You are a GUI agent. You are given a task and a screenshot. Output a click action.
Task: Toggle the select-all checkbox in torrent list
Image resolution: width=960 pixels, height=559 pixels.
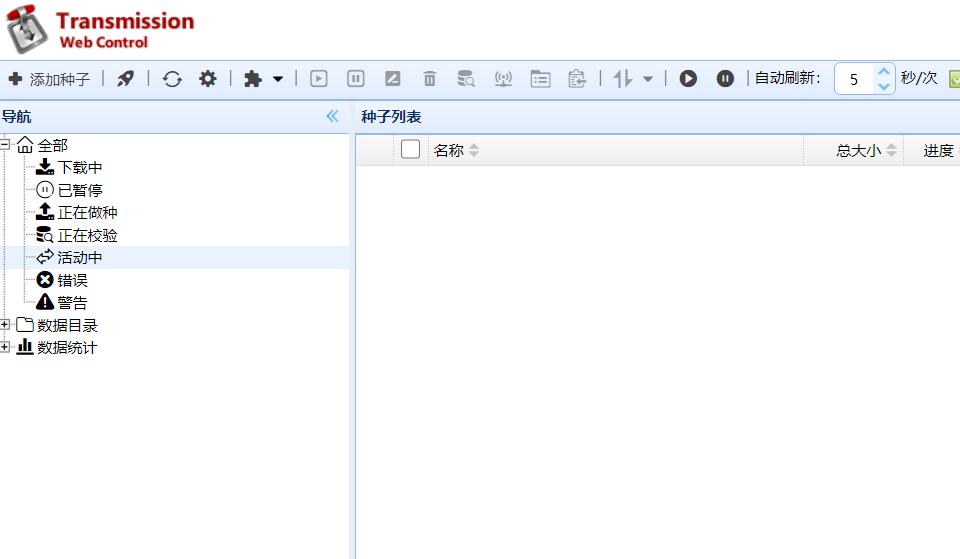(x=410, y=150)
